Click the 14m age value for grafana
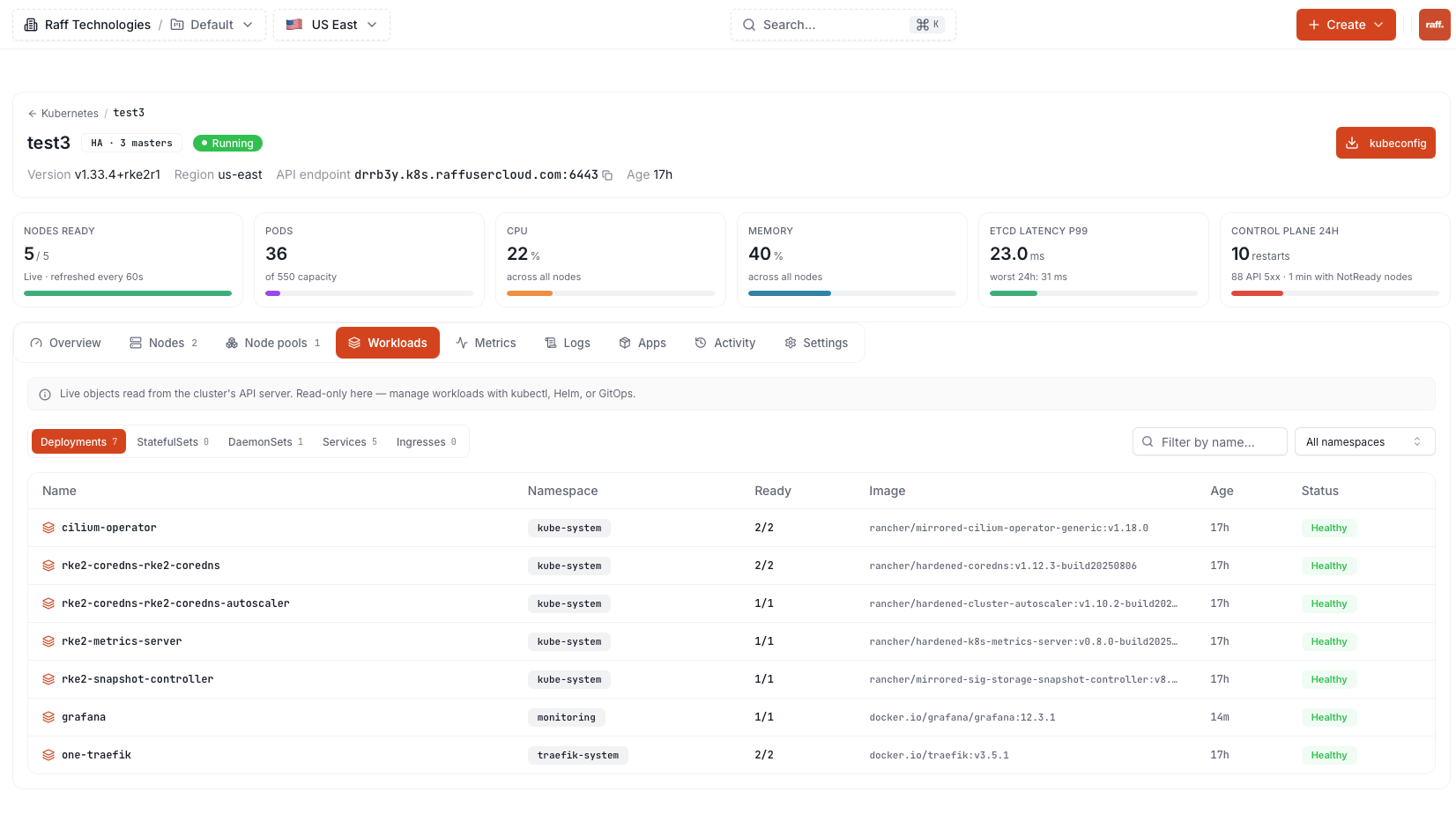Screen dimensions: 1456x836 click(1220, 717)
